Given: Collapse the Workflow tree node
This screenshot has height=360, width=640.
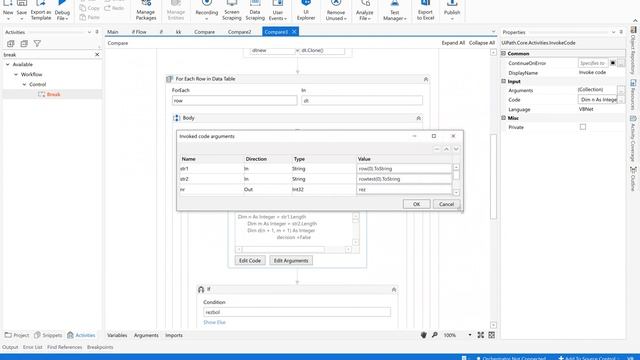Looking at the screenshot, I should coord(16,74).
